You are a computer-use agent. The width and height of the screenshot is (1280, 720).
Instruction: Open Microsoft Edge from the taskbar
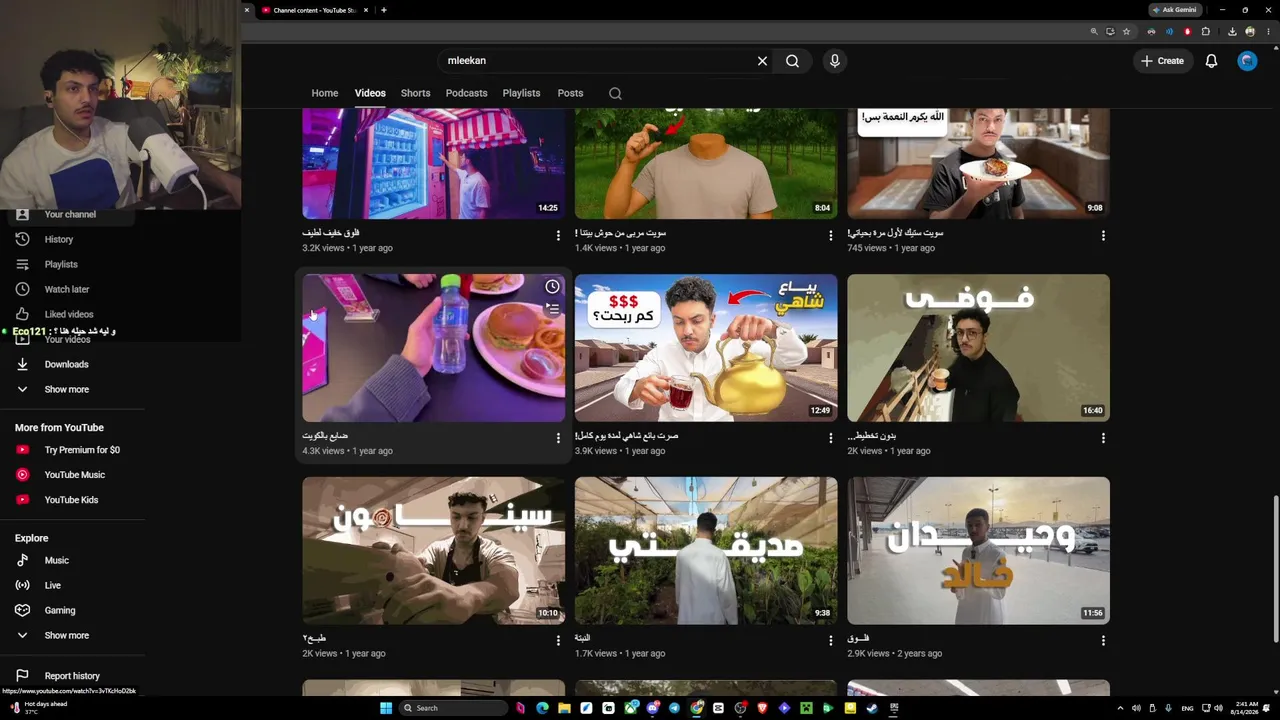542,708
